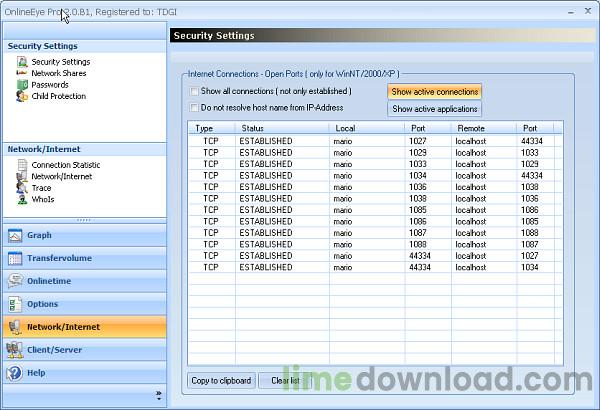Click the splitter grip above Graph
Image resolution: width=600 pixels, height=410 pixels.
tap(84, 221)
